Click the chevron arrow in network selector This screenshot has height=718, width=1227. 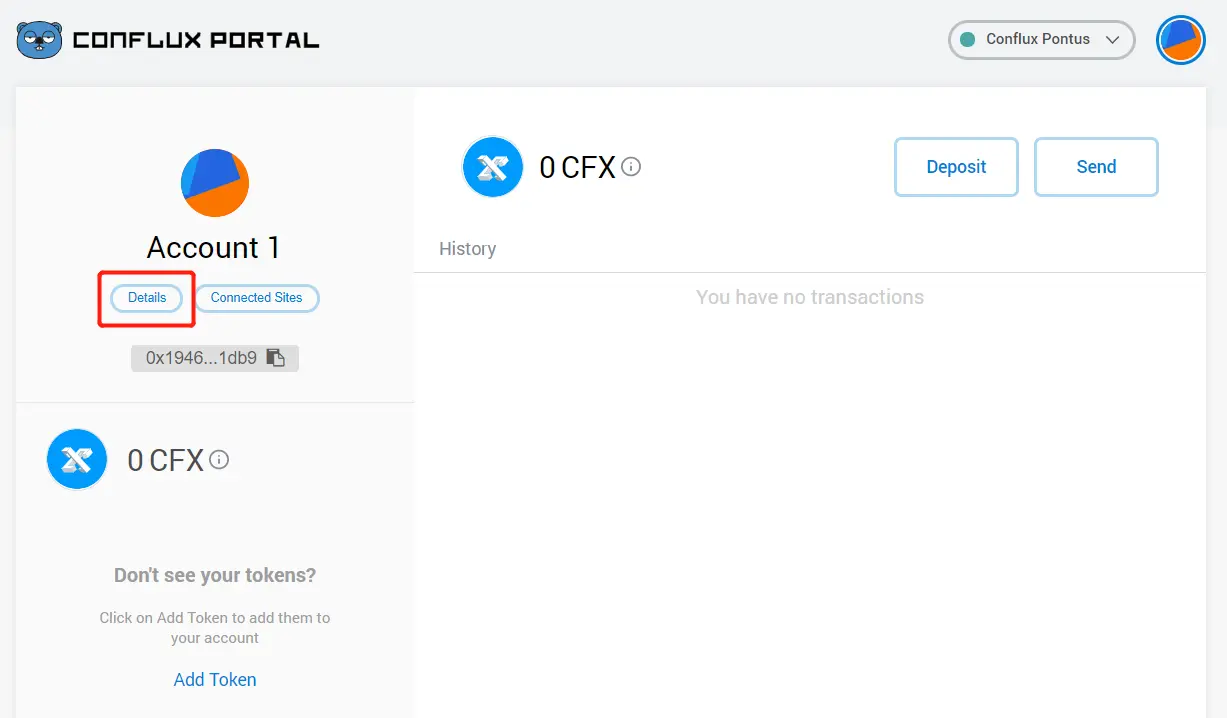pyautogui.click(x=1112, y=40)
